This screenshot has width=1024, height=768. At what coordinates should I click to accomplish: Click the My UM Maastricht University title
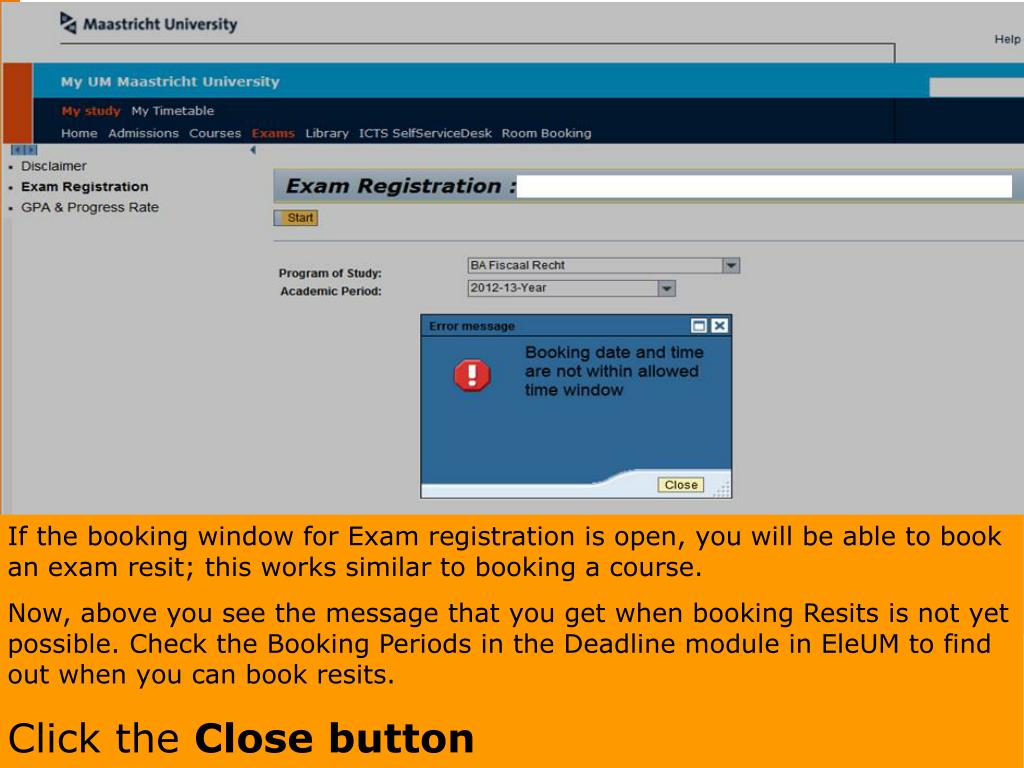pyautogui.click(x=170, y=82)
